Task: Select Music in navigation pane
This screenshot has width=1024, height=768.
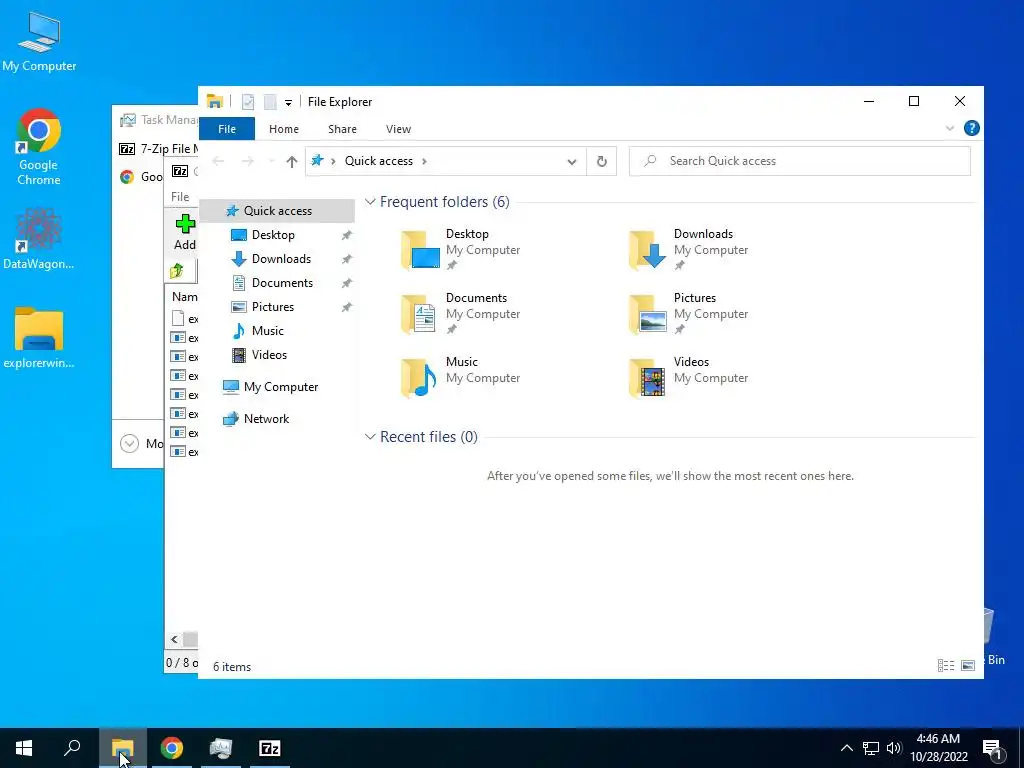Action: 268,331
